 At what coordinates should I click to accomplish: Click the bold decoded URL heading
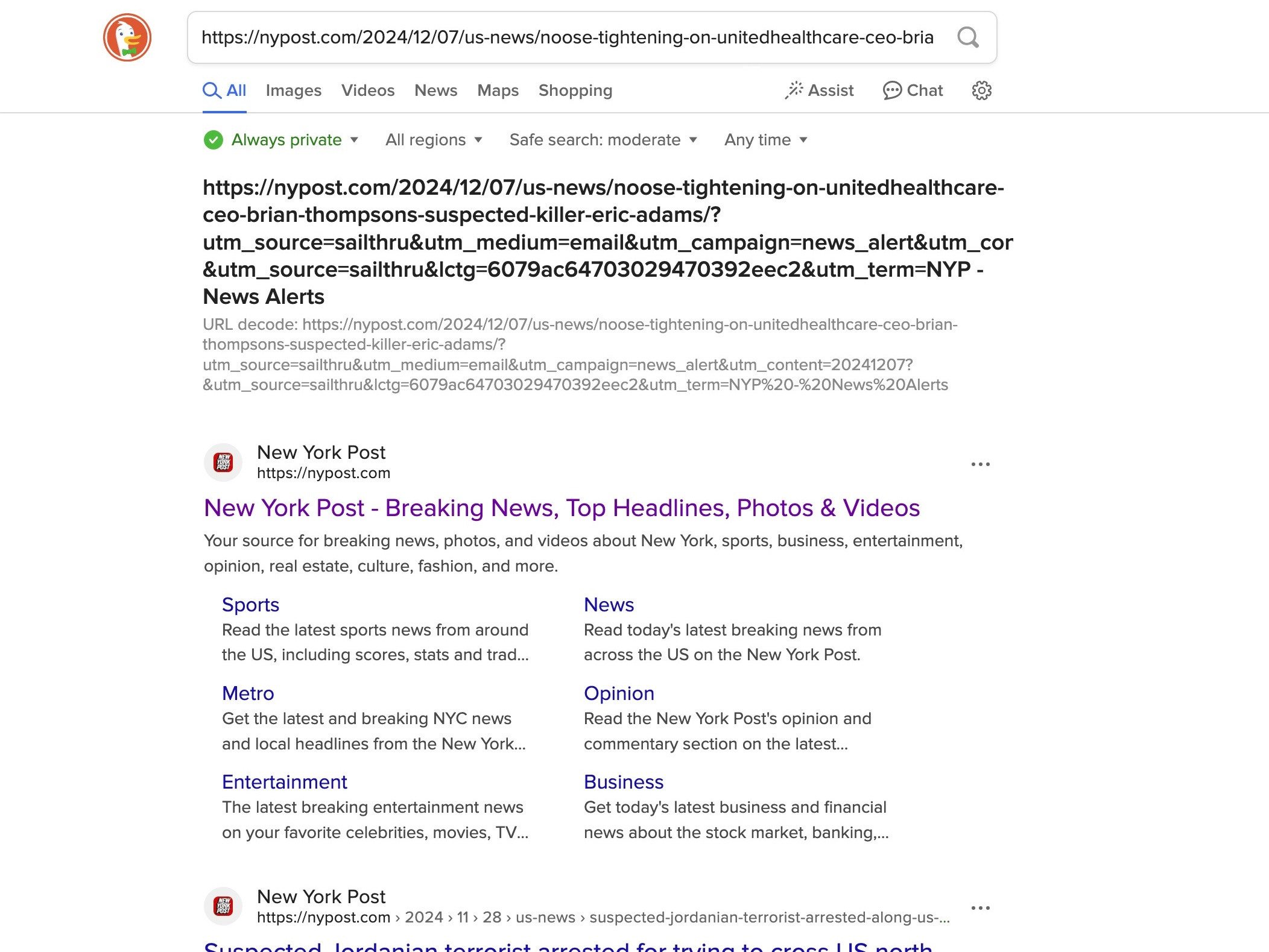pos(608,242)
